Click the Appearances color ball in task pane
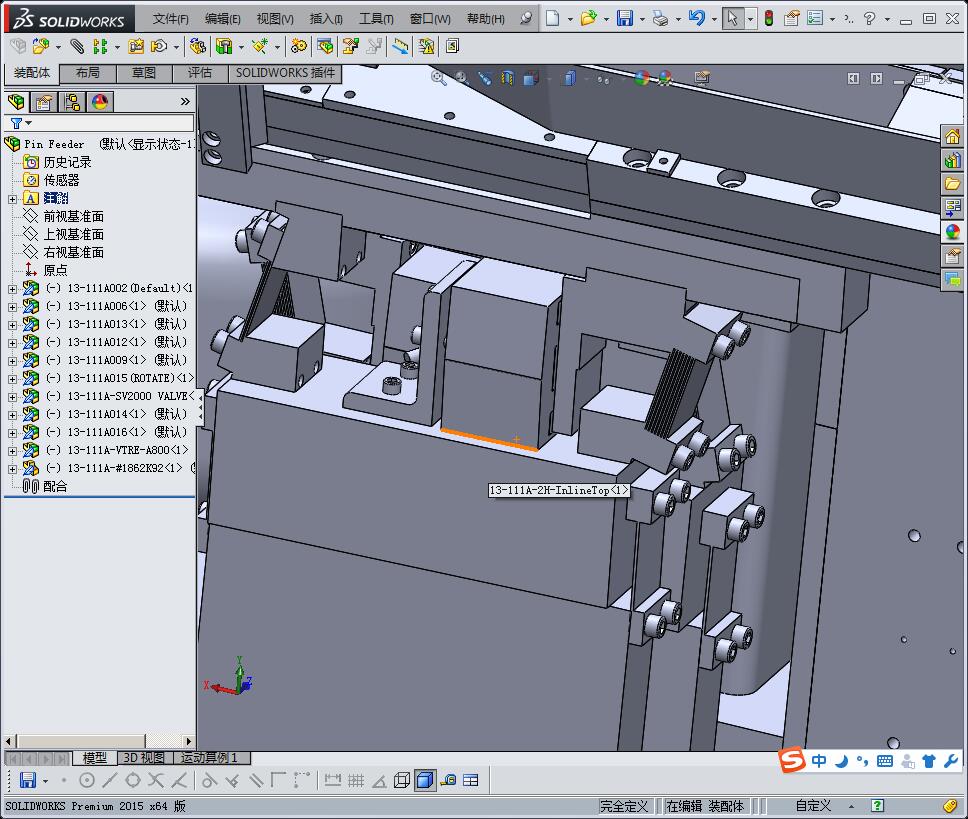The width and height of the screenshot is (968, 819). click(953, 231)
